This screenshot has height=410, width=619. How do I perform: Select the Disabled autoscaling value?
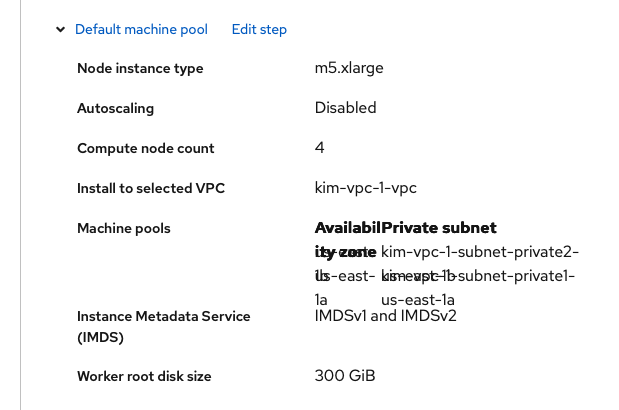(345, 108)
